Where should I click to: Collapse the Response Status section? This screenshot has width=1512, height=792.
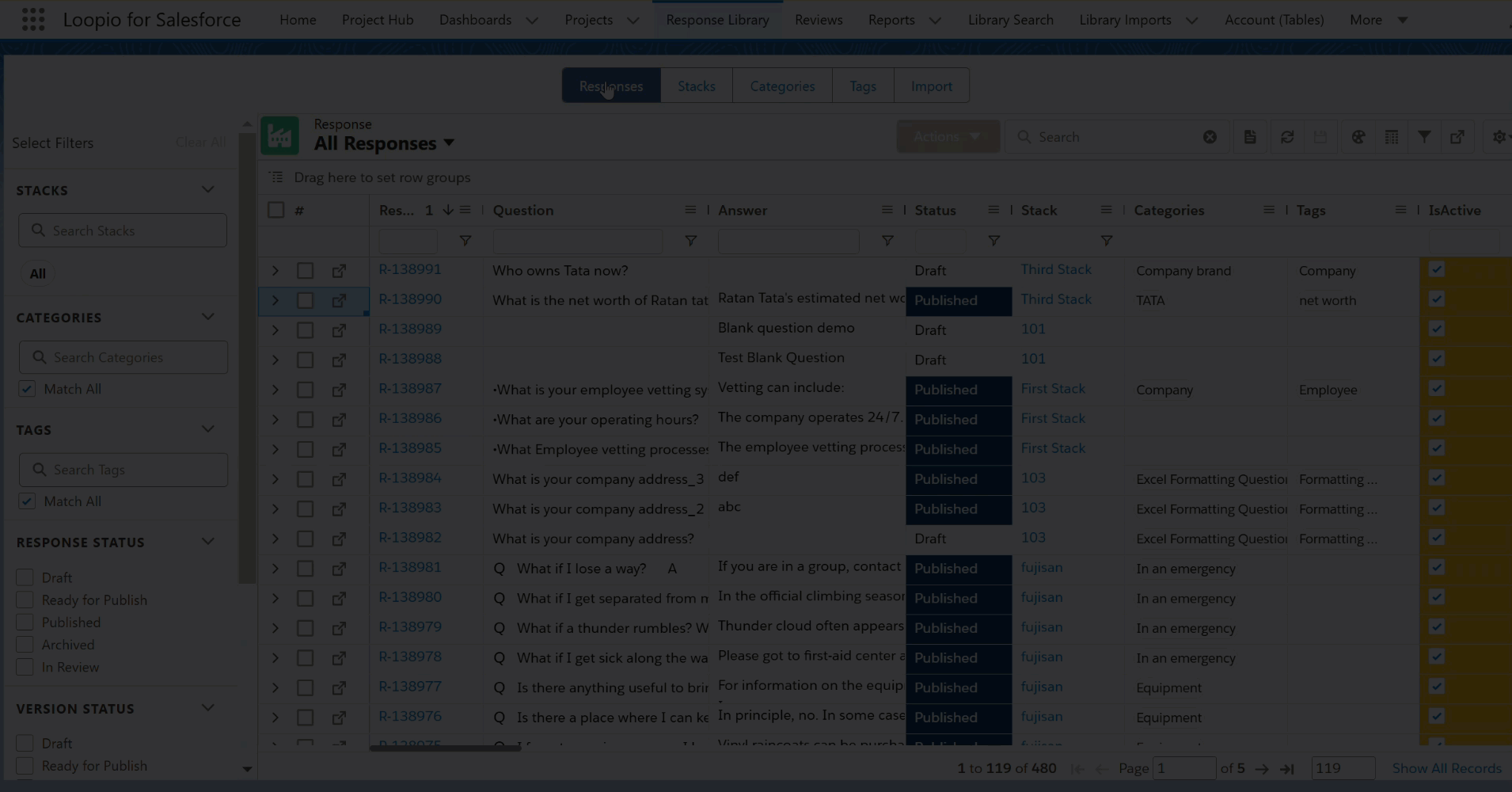click(x=207, y=542)
